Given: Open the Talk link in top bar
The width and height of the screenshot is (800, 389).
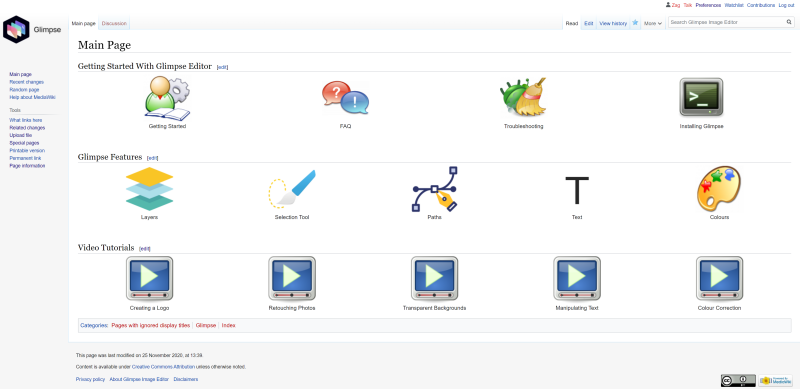Looking at the screenshot, I should [x=688, y=5].
